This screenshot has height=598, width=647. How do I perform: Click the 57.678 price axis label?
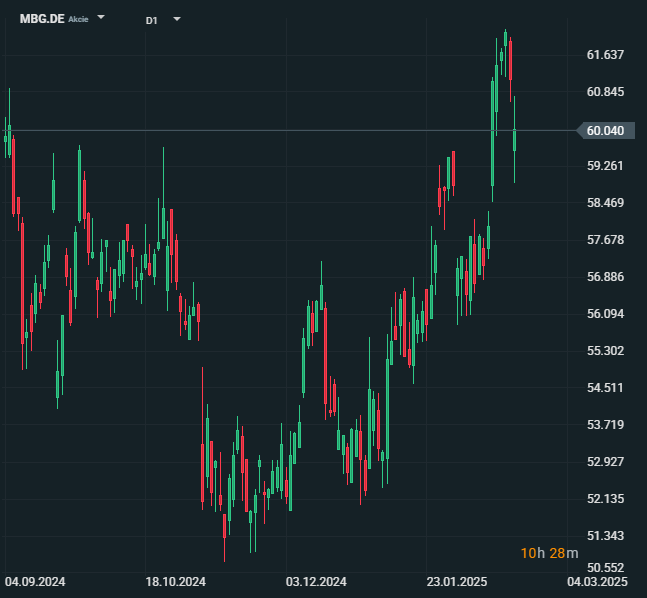(605, 240)
